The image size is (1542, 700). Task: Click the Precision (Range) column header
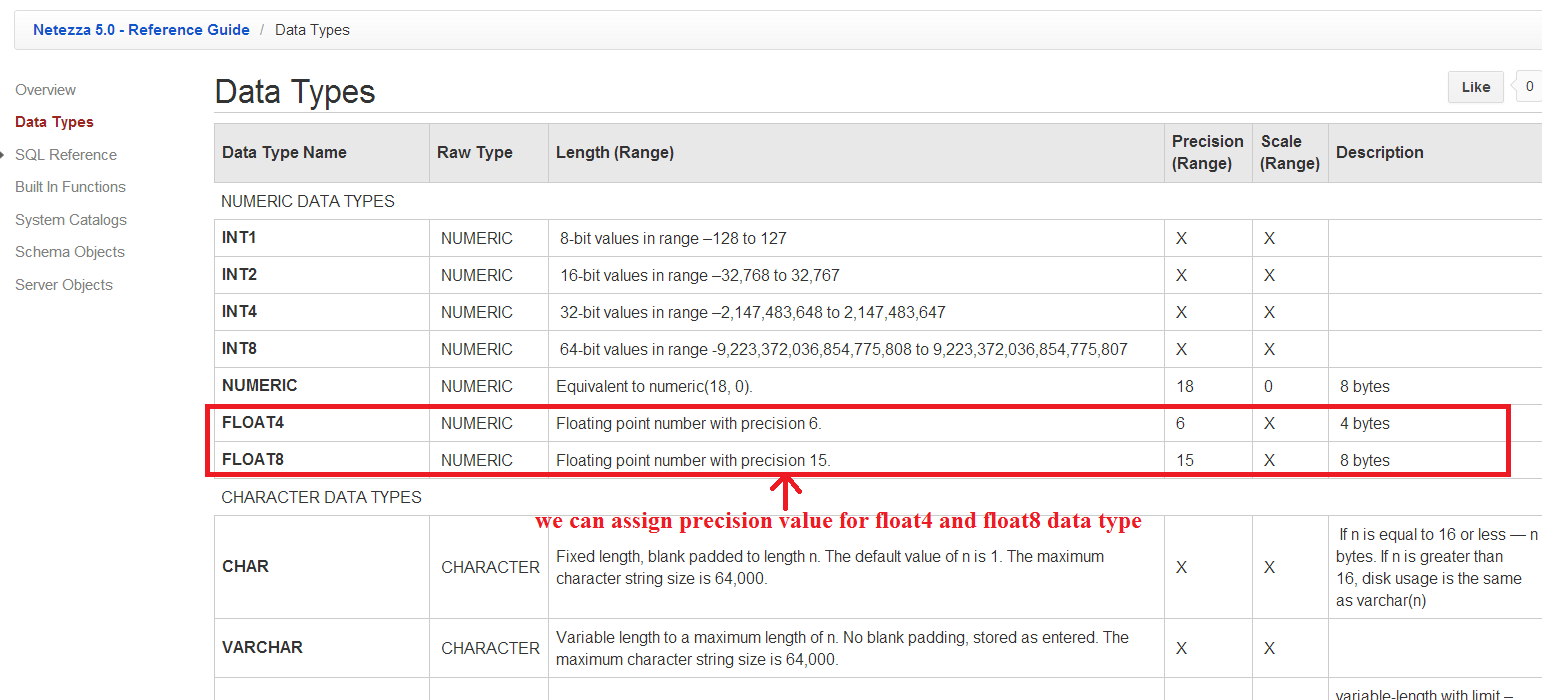(1208, 153)
